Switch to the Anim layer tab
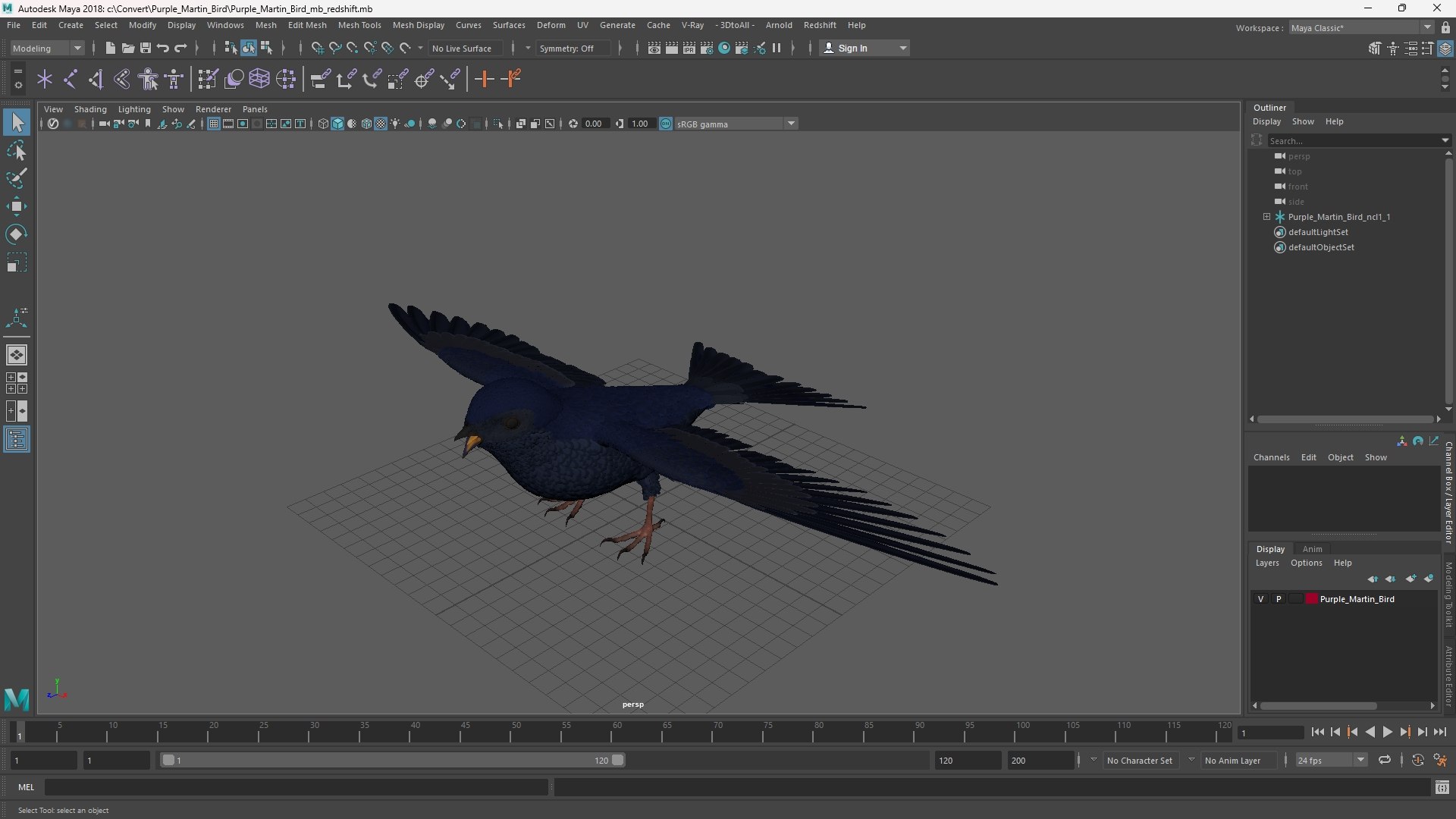This screenshot has height=819, width=1456. pyautogui.click(x=1312, y=549)
